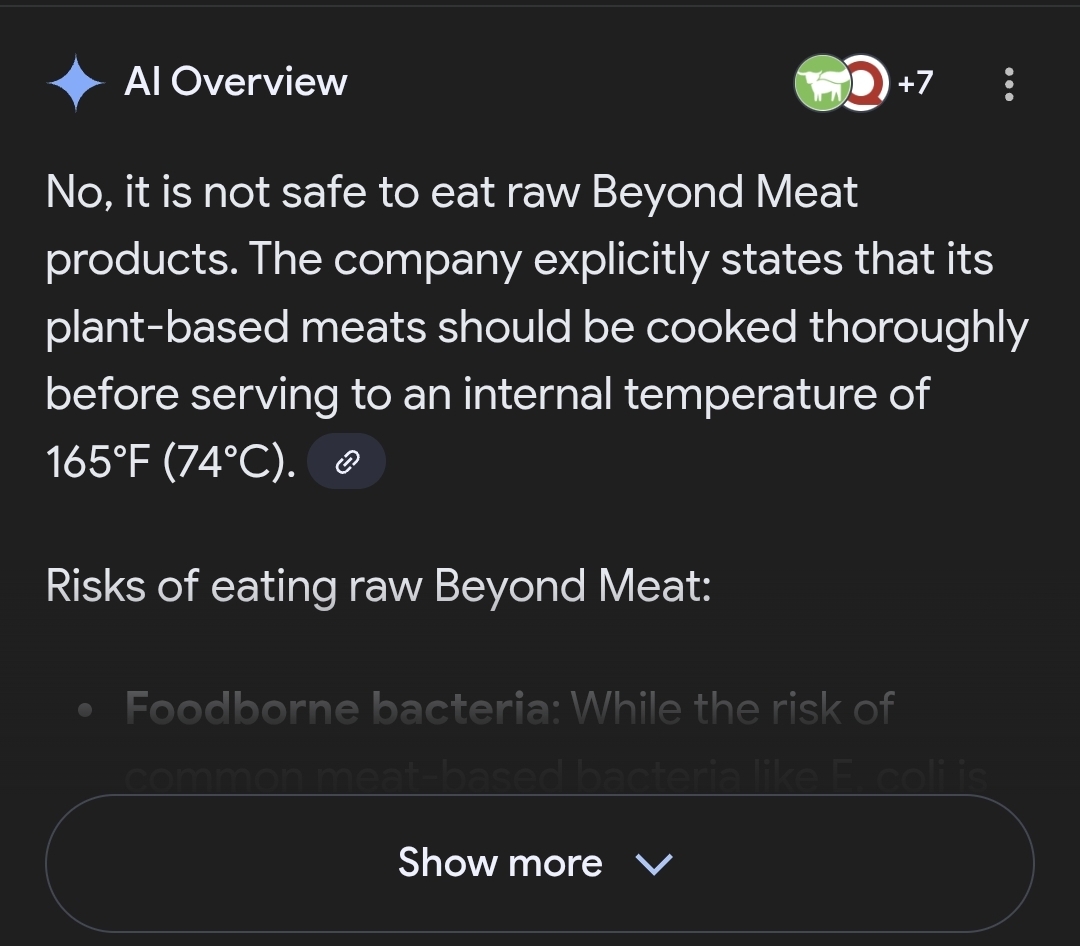Click the +7 additional sources count
1080x946 pixels.
point(914,83)
